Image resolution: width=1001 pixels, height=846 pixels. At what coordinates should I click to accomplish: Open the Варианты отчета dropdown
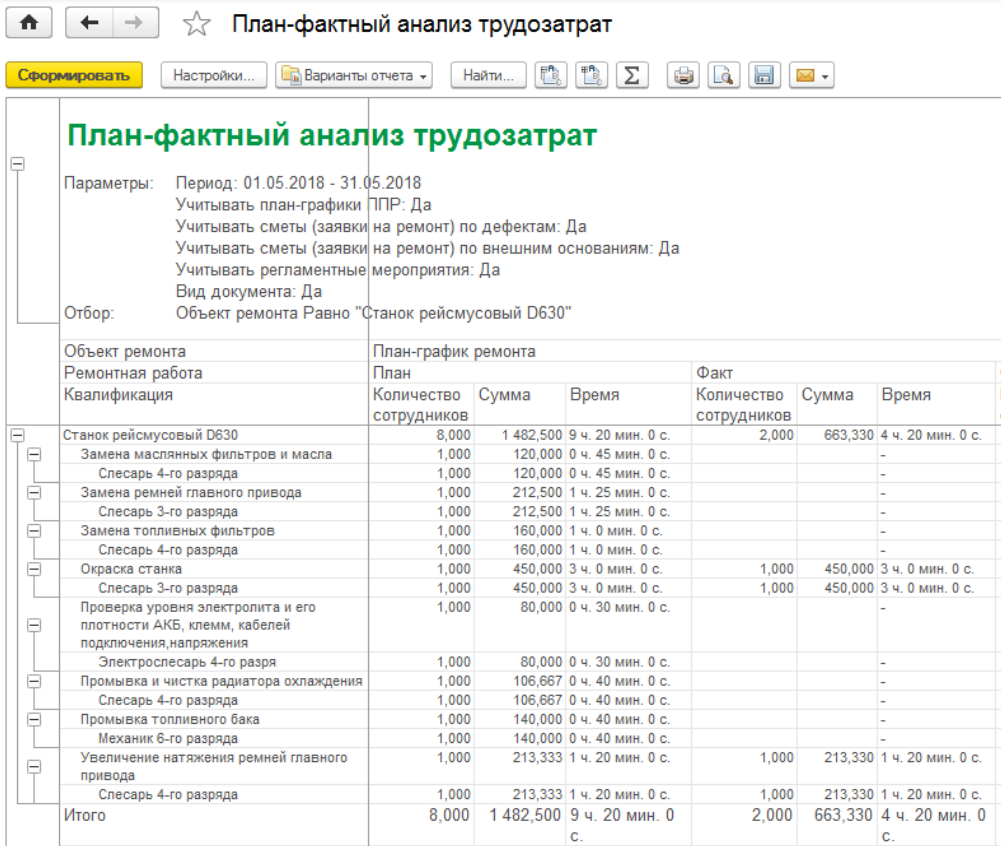354,75
